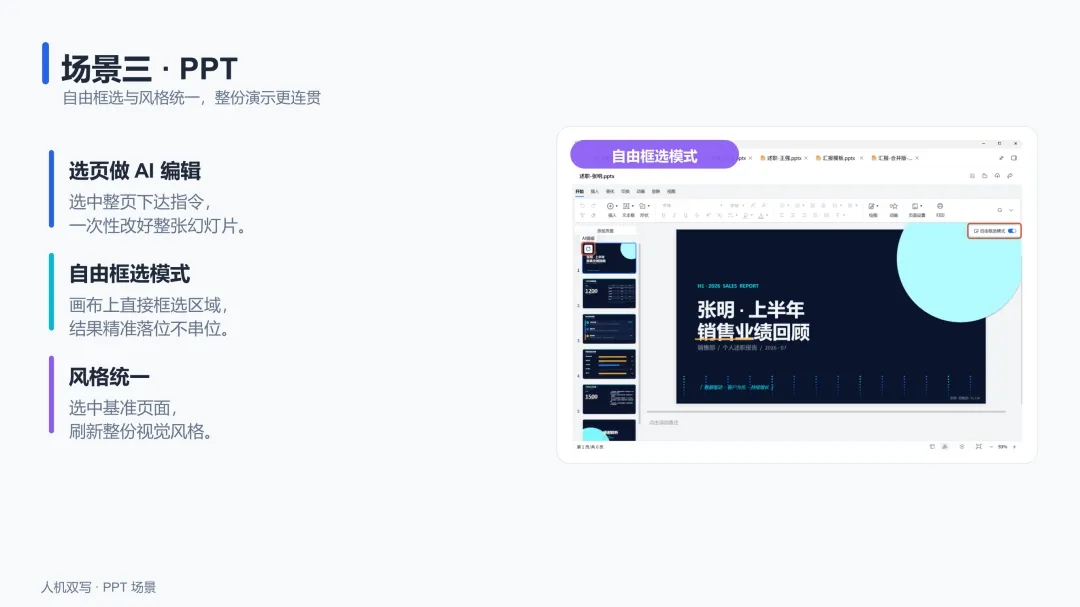Screen dimensions: 1080x607
Task: Close the 汇报模板.pptx document tab
Action: pyautogui.click(x=861, y=158)
